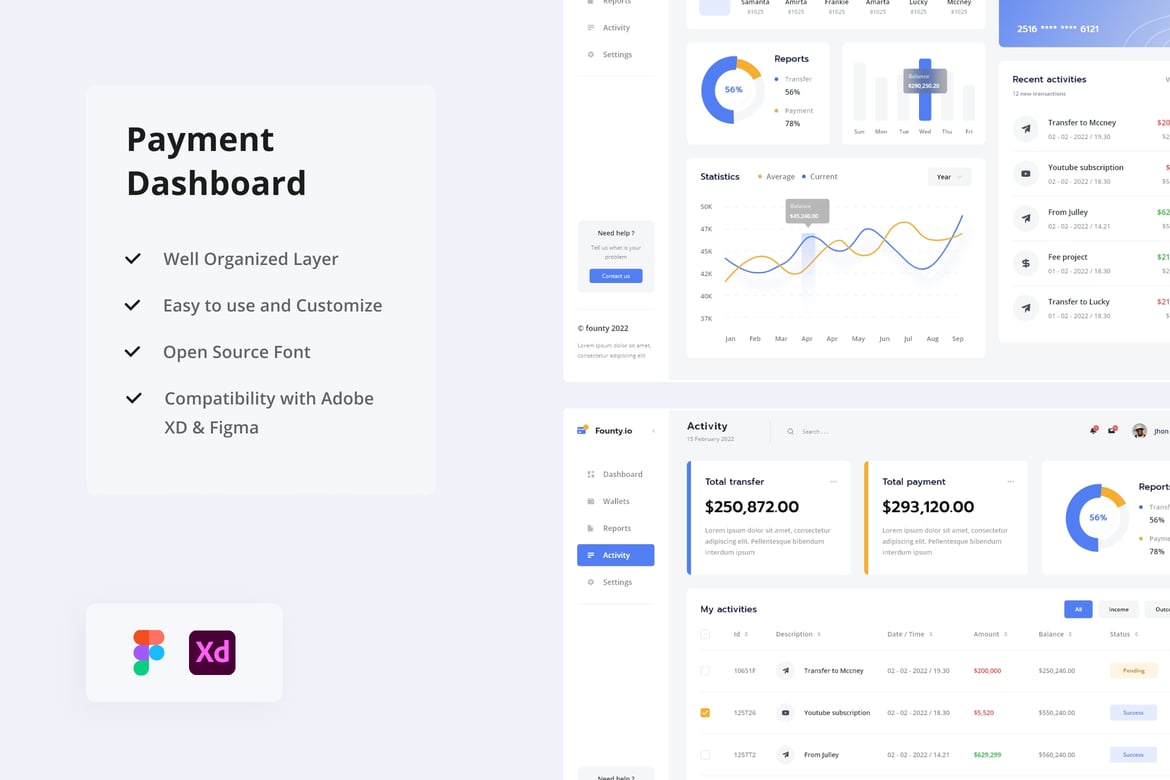1170x780 pixels.
Task: Open the messages inbox icon with badge
Action: coord(1113,431)
